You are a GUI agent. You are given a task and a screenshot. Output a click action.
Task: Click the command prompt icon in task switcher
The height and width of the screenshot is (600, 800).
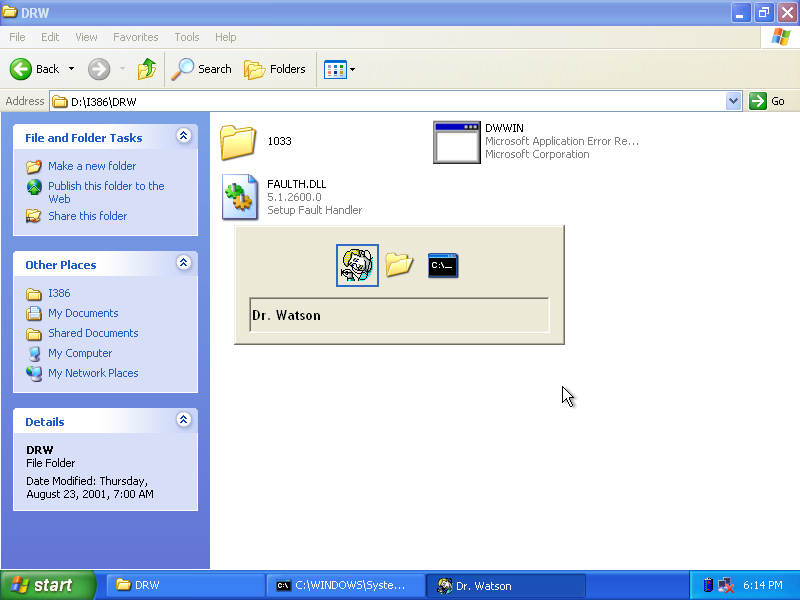tap(442, 265)
